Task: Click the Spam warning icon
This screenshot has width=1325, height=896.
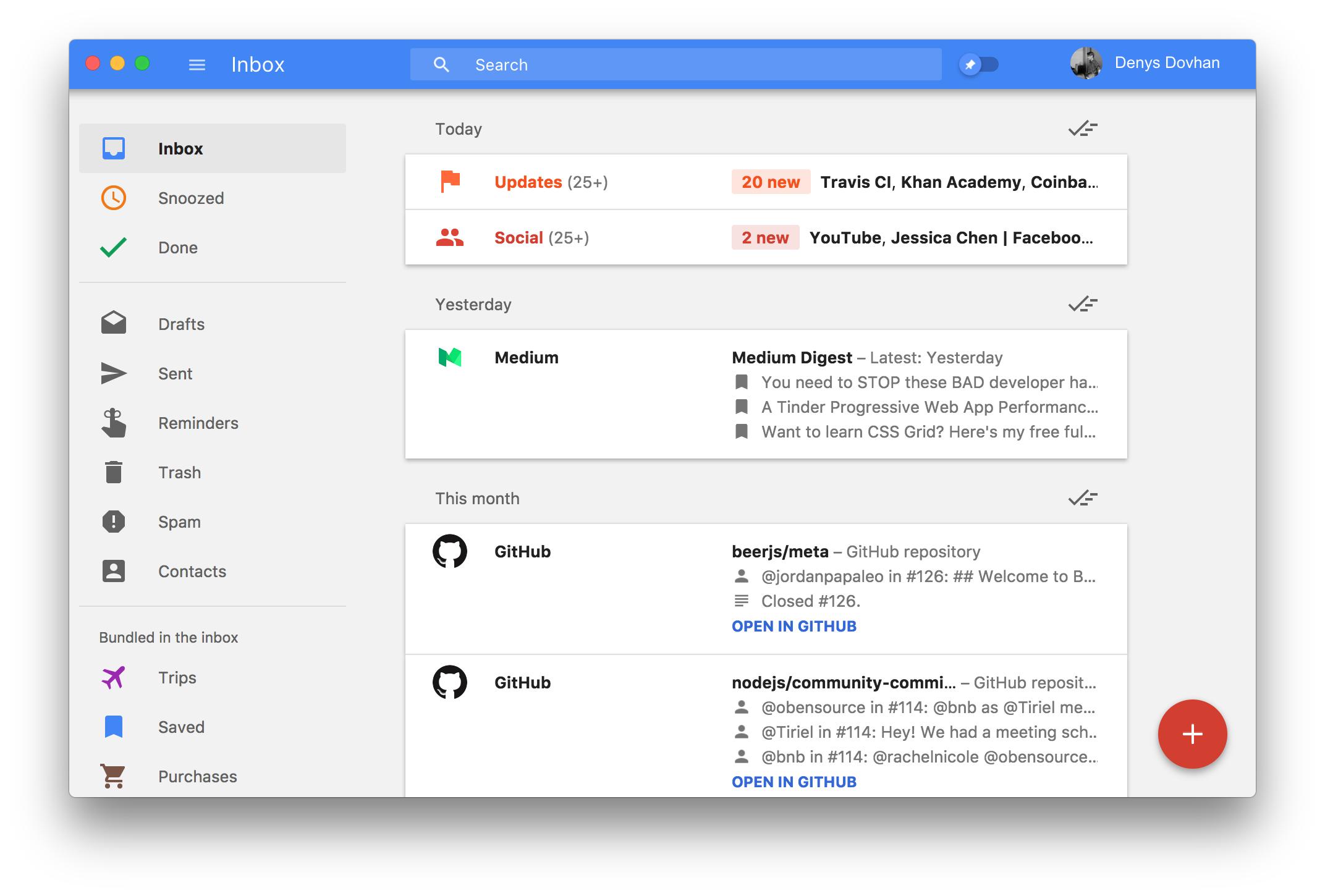Action: 114,522
